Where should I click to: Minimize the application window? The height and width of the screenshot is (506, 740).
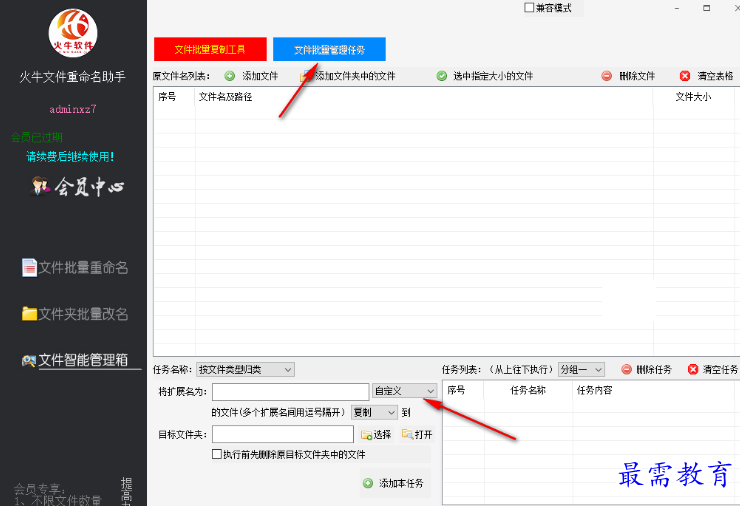[677, 8]
